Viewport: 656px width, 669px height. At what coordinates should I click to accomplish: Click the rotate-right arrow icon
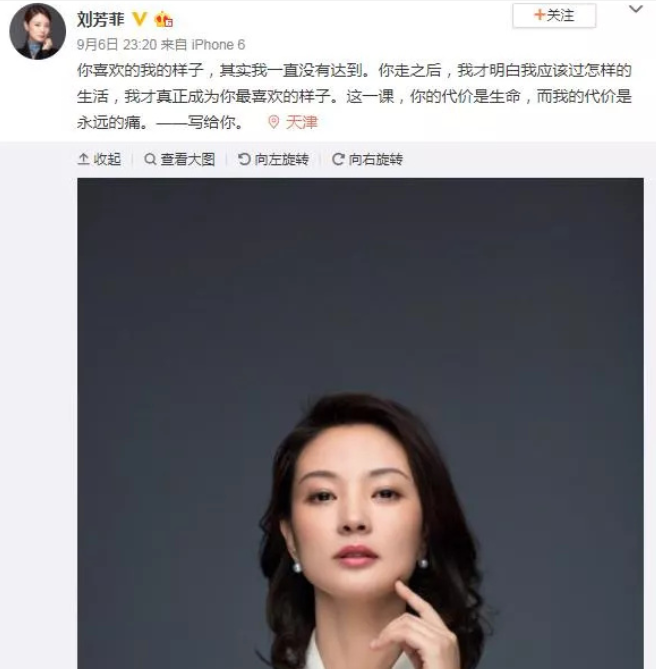(338, 159)
